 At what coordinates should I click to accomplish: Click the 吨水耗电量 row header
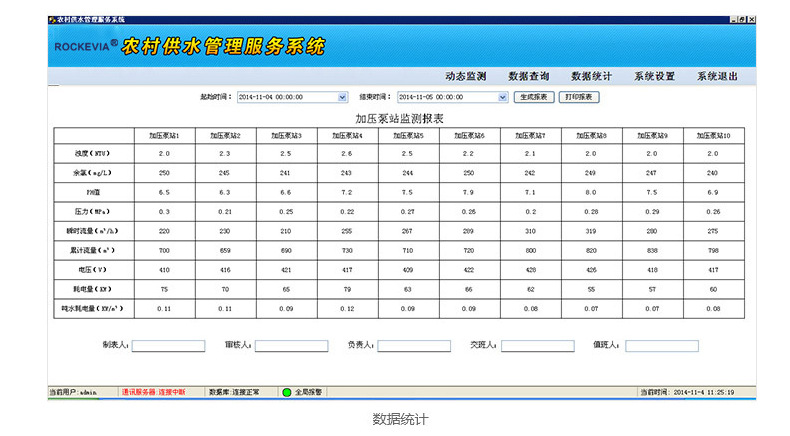pyautogui.click(x=94, y=308)
